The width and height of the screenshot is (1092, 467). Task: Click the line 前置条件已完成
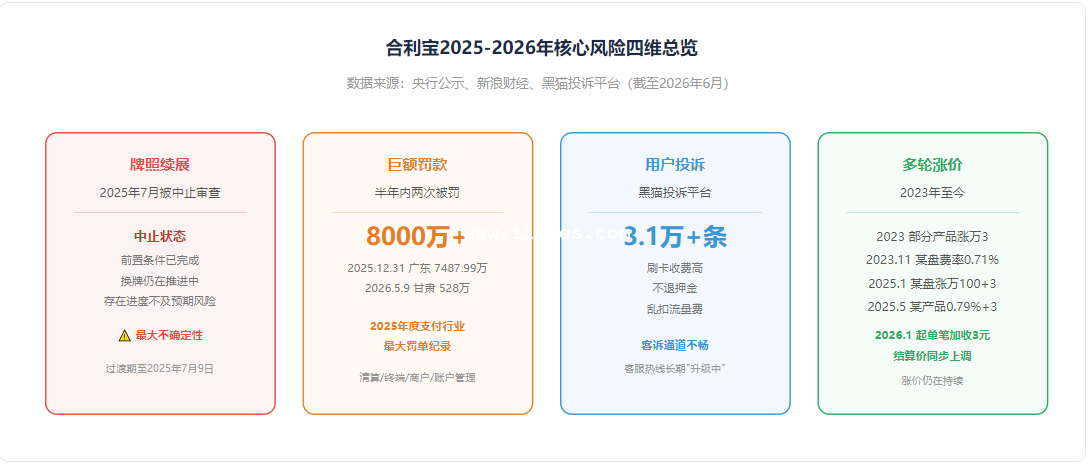[160, 260]
